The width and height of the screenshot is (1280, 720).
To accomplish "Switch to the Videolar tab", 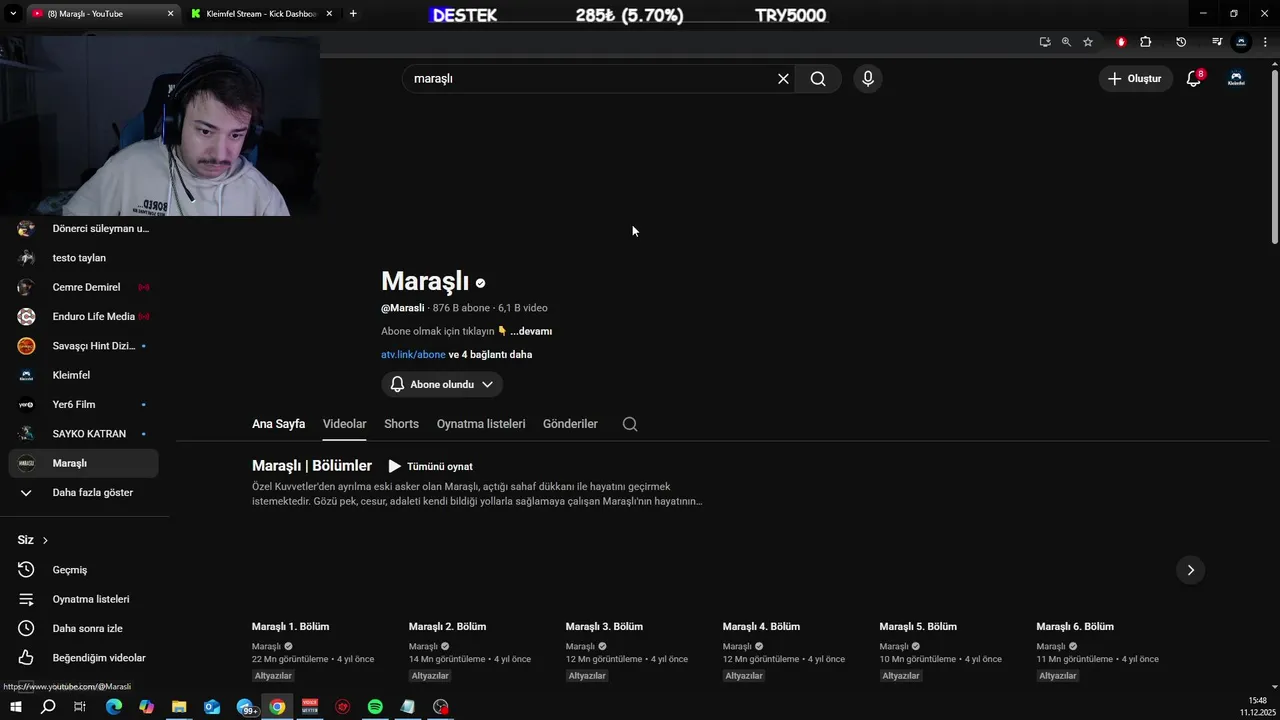I will 344,424.
